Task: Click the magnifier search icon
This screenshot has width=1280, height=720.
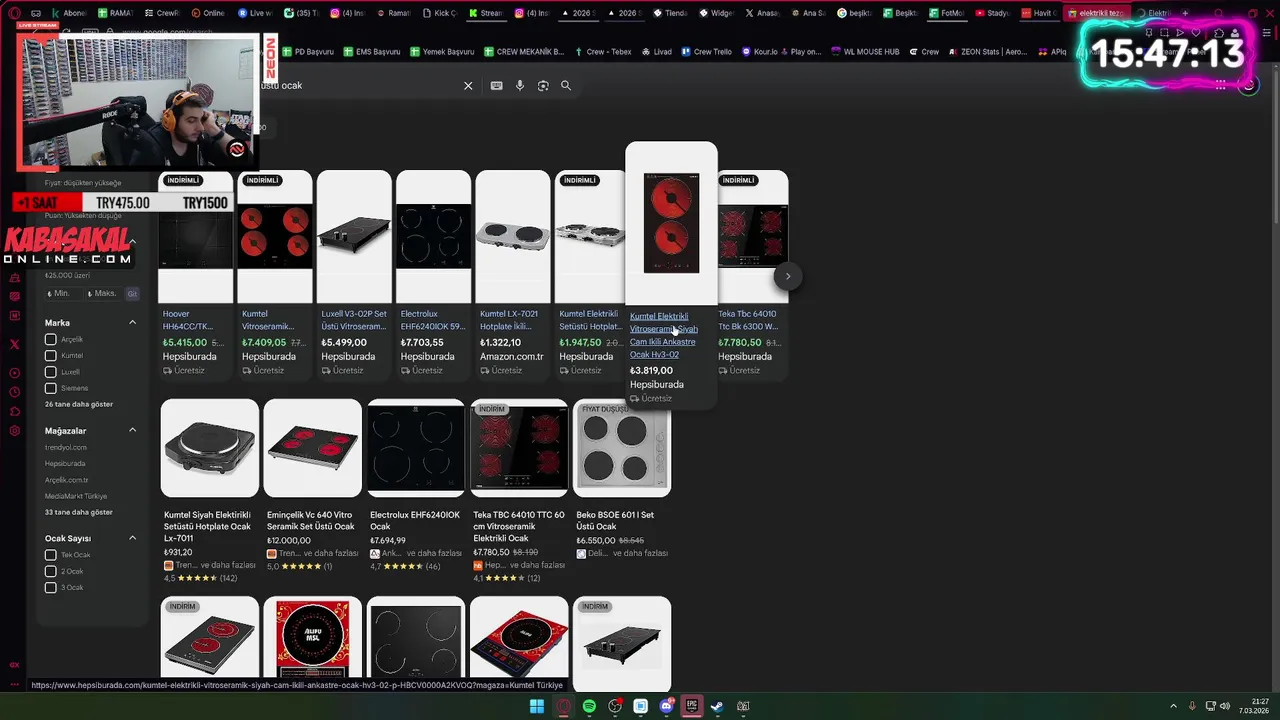Action: (x=566, y=86)
